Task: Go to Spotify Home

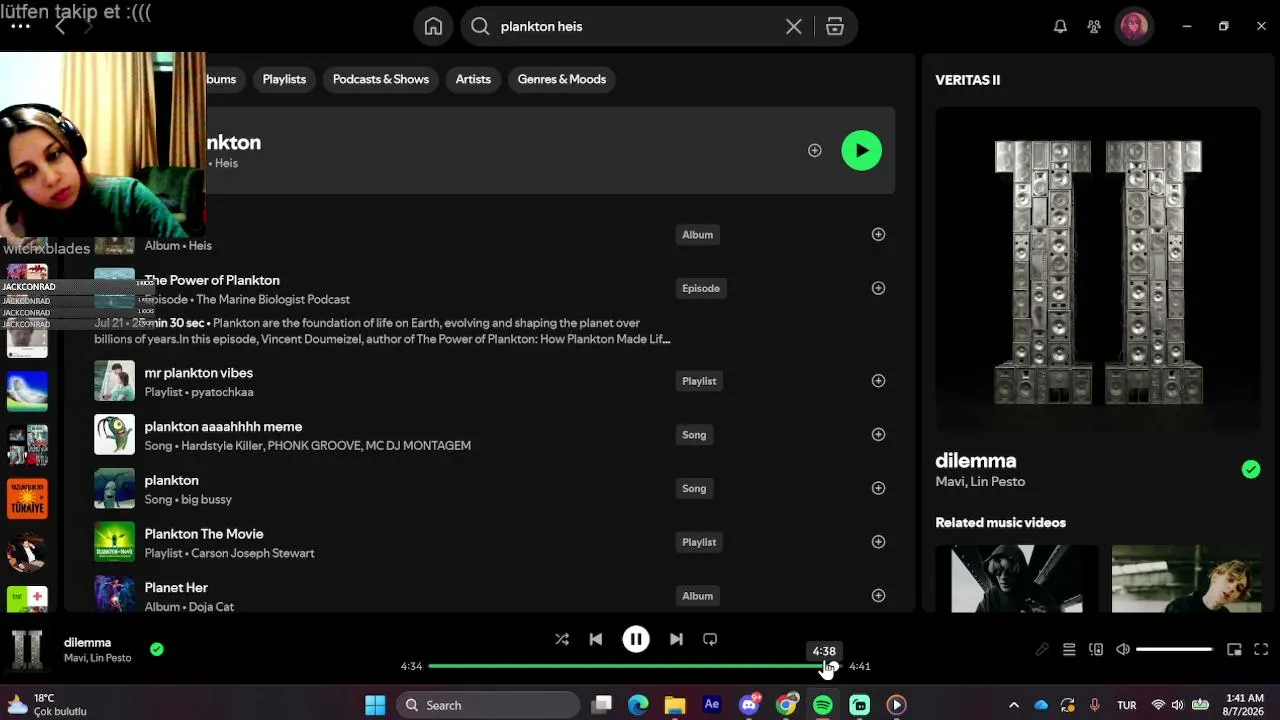Action: tap(433, 27)
